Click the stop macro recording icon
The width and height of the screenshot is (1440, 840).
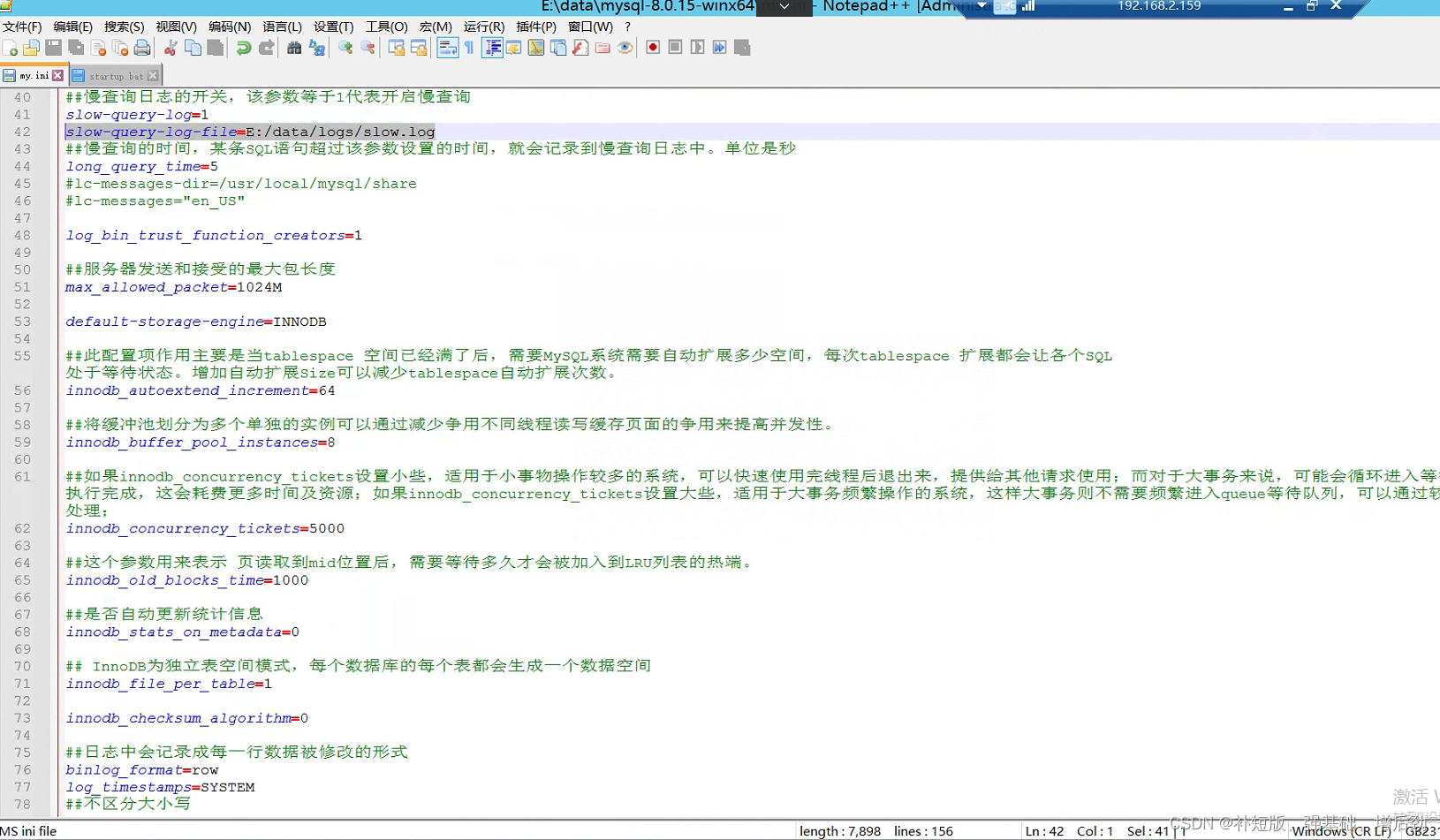[x=675, y=48]
